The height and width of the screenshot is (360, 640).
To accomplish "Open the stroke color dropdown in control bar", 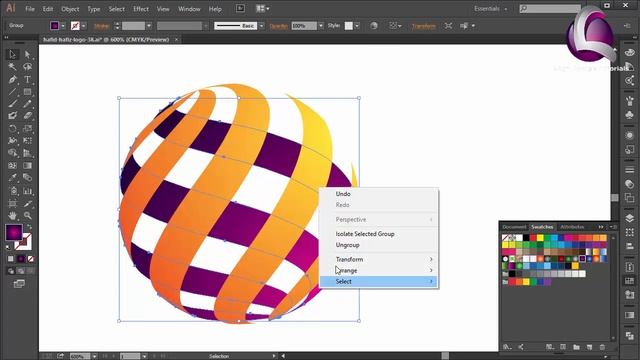I will (83, 26).
